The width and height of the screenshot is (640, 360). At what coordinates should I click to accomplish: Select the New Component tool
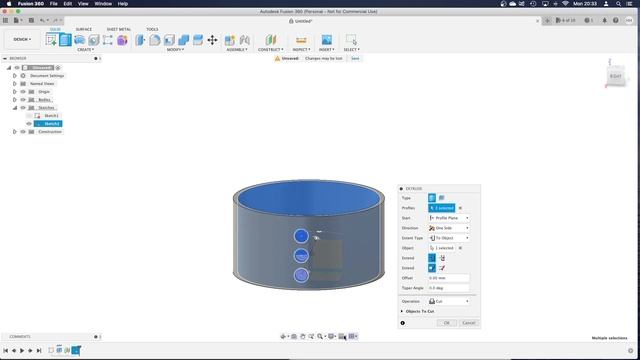pyautogui.click(x=230, y=40)
